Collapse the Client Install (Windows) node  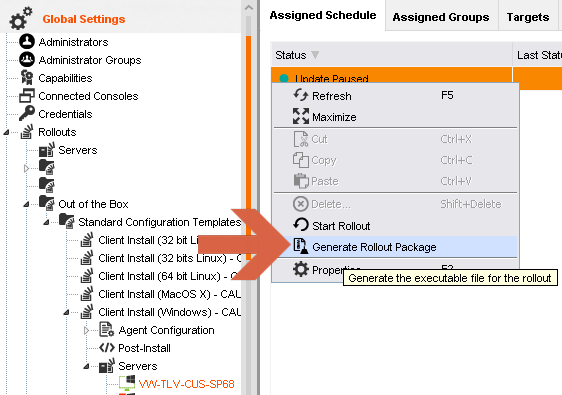point(66,313)
